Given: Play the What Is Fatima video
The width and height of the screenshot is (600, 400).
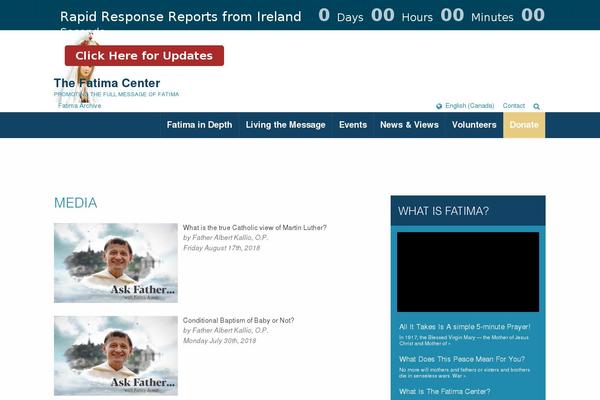Looking at the screenshot, I should tap(468, 272).
